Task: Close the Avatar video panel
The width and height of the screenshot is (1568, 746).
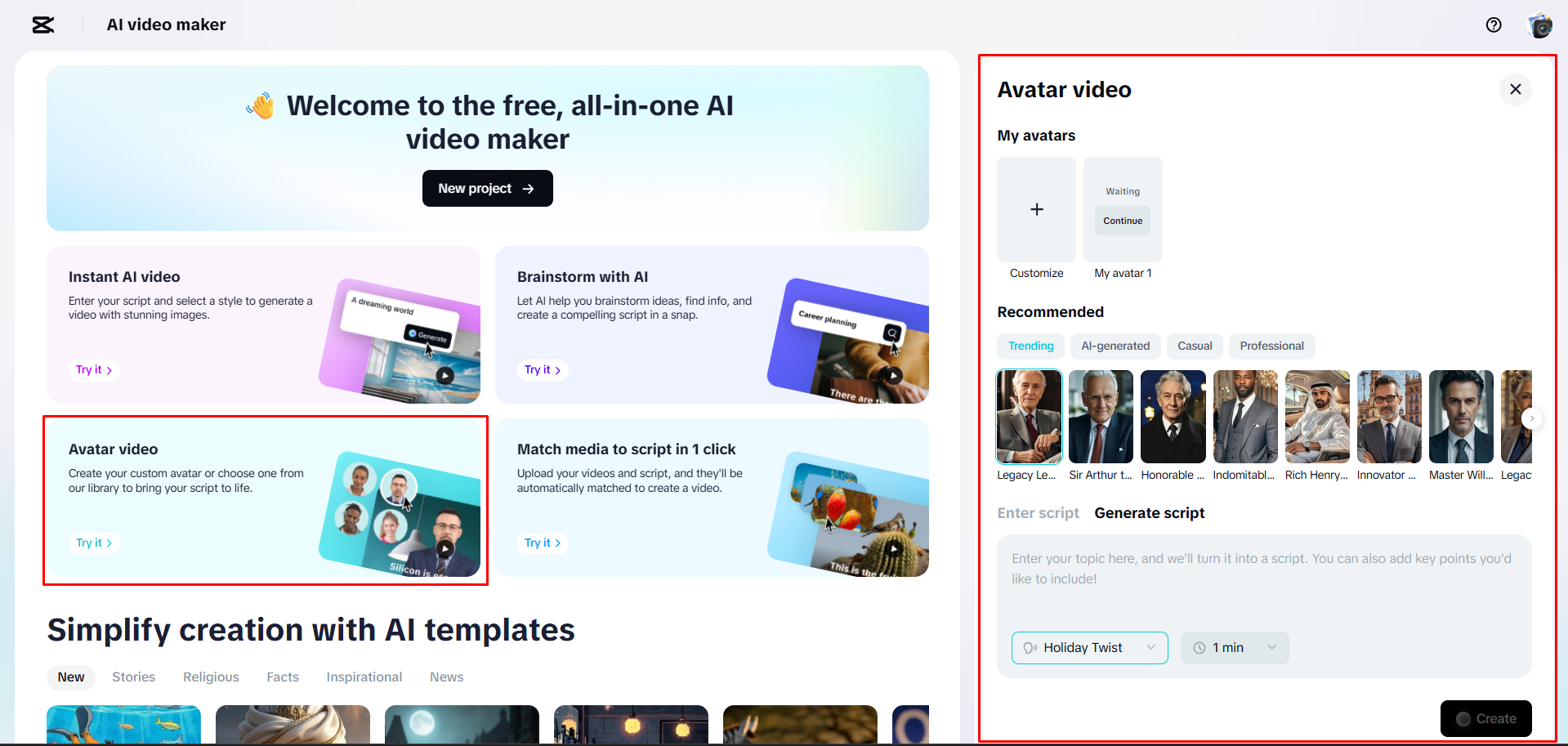Action: (x=1515, y=89)
